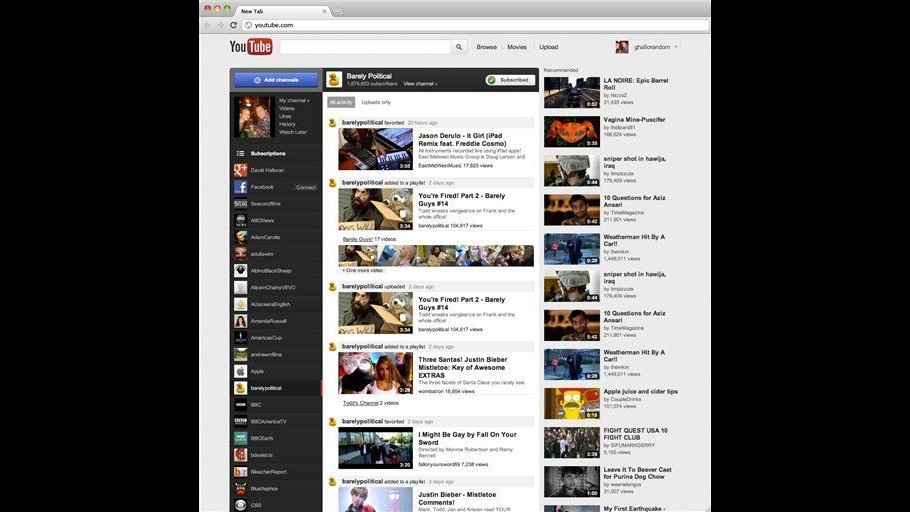Image resolution: width=910 pixels, height=512 pixels.
Task: Open View channel for Barely Political
Action: [420, 84]
